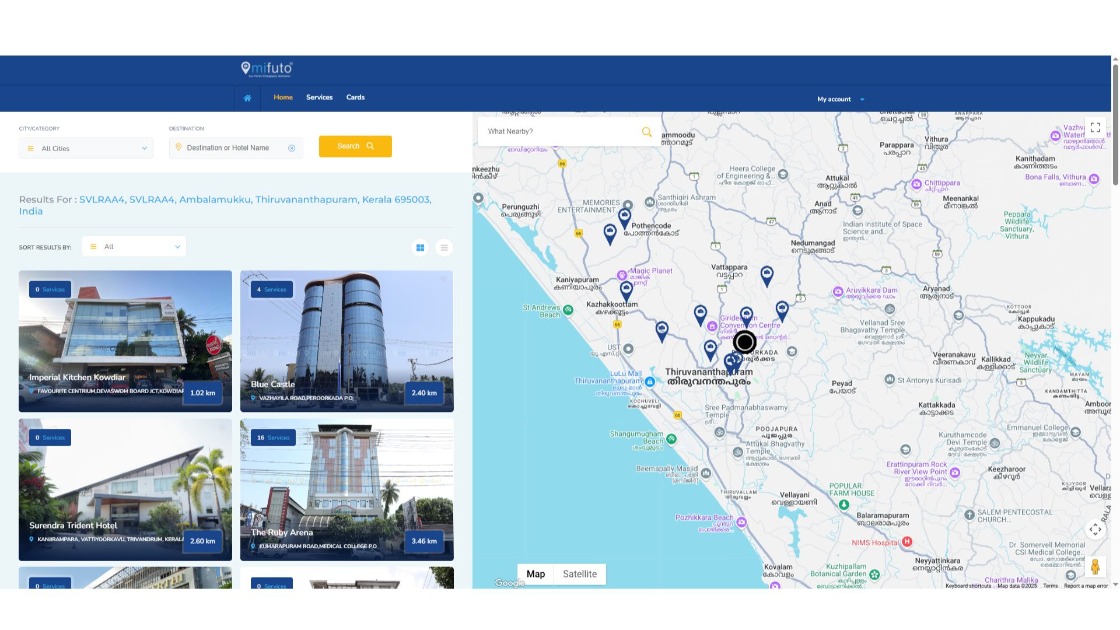The image size is (1120, 630).
Task: Click the Eratinpuram Rock River View Point marker
Action: (955, 473)
